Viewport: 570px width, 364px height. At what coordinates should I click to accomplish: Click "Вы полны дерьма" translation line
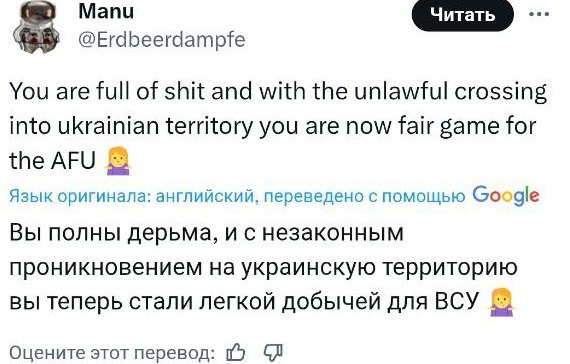[x=111, y=233]
